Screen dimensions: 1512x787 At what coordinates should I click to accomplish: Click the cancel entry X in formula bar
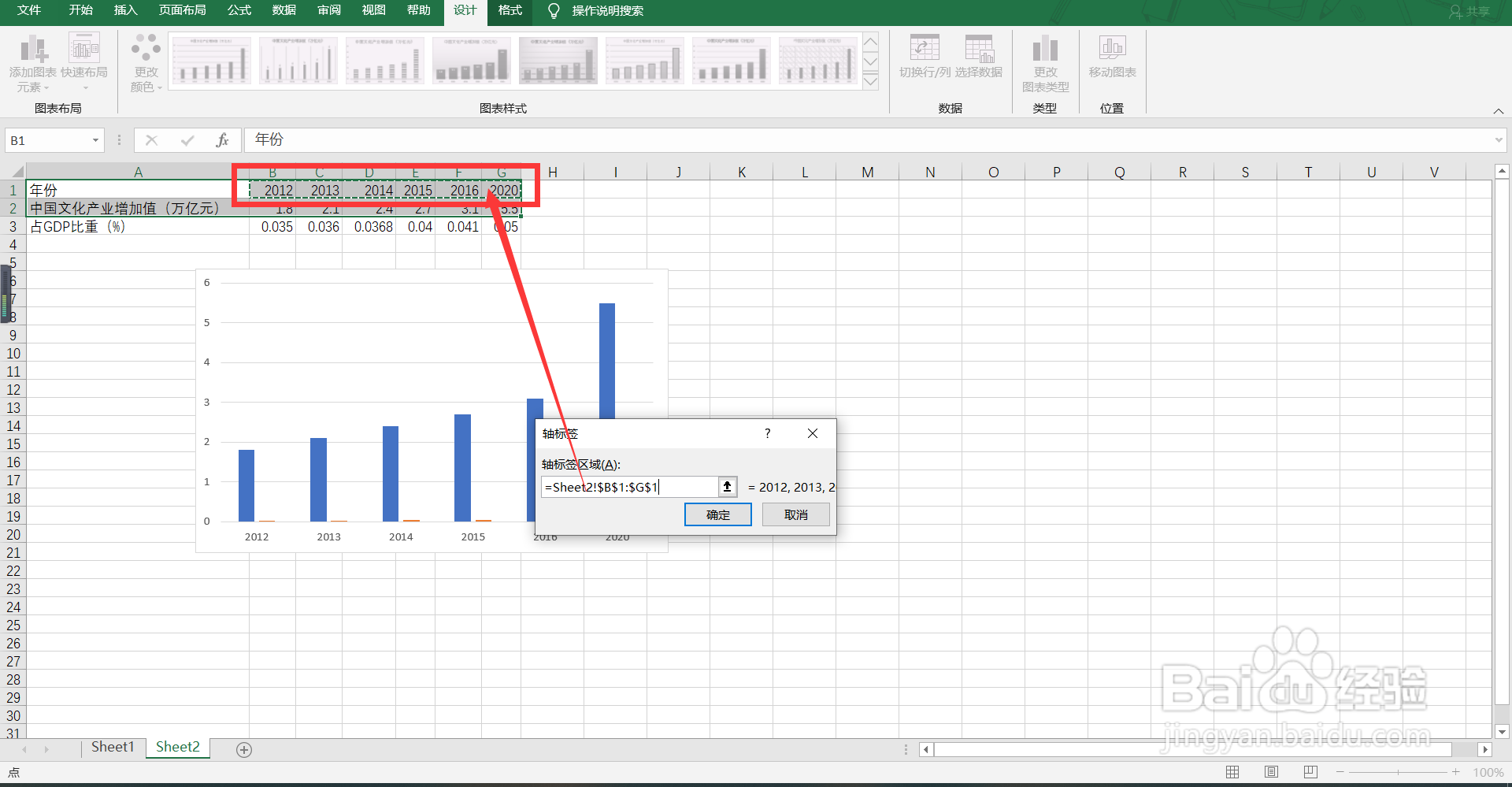tap(152, 140)
